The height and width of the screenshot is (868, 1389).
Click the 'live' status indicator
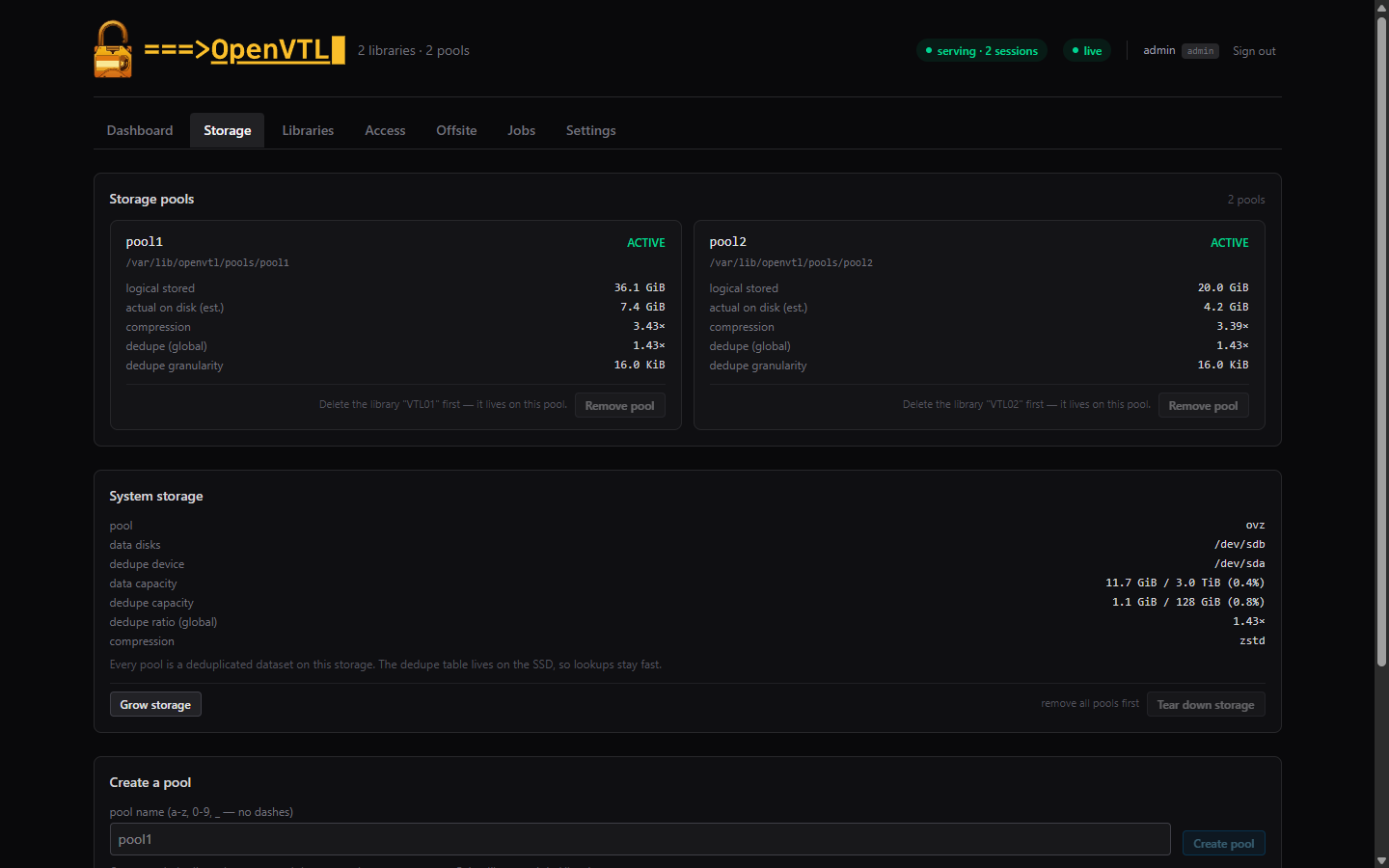(1087, 51)
